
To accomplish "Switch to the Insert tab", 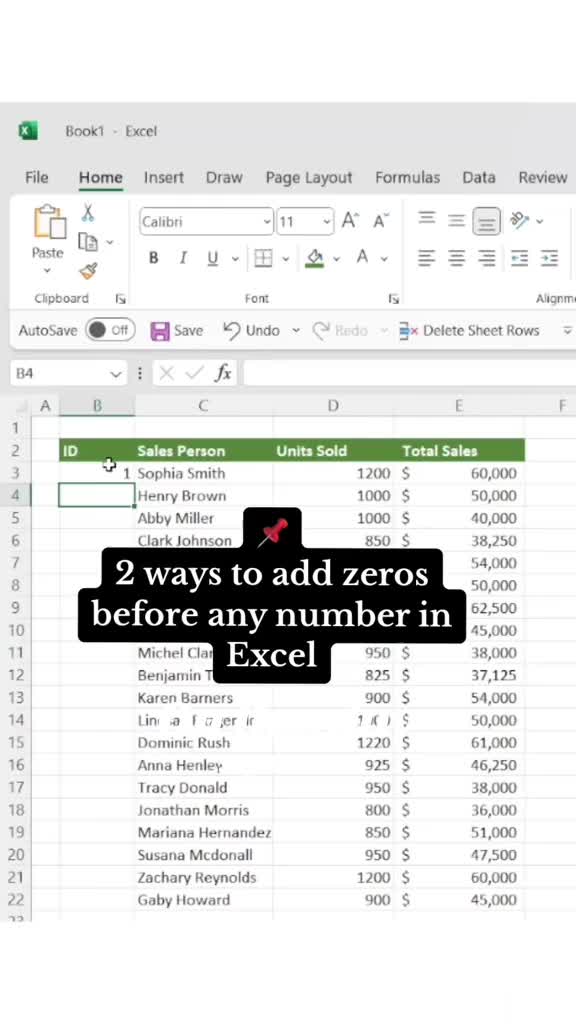I will click(164, 178).
